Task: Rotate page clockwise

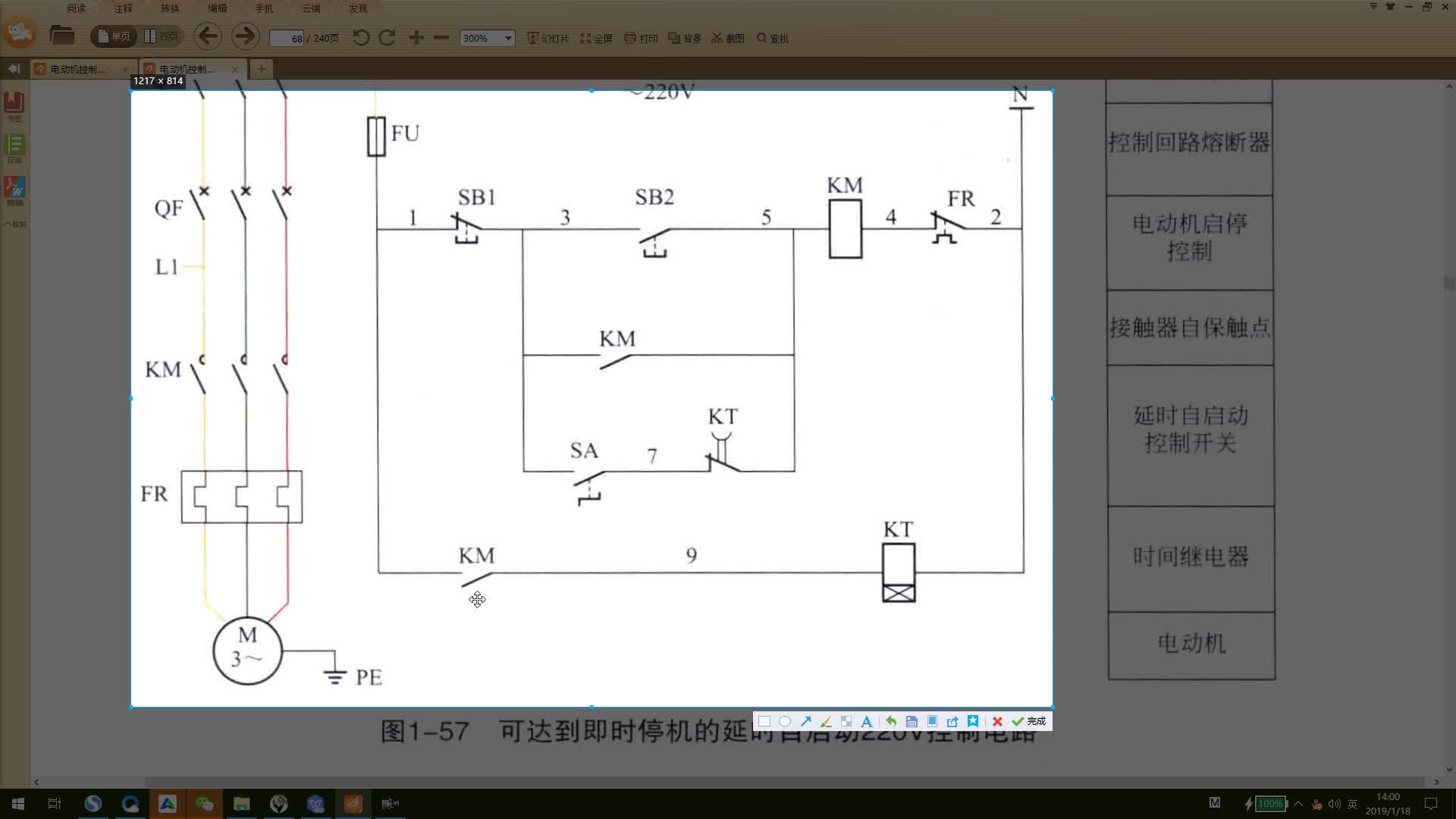Action: click(387, 37)
